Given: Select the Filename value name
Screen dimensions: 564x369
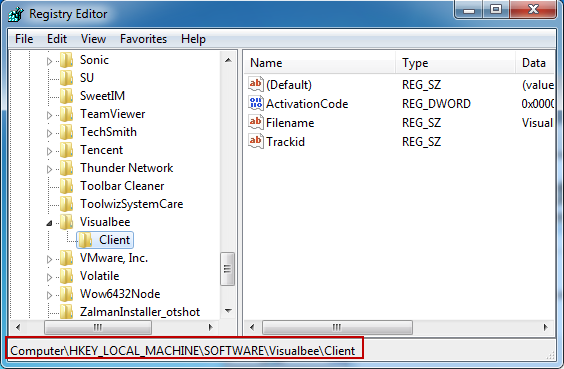Looking at the screenshot, I should click(x=290, y=123).
